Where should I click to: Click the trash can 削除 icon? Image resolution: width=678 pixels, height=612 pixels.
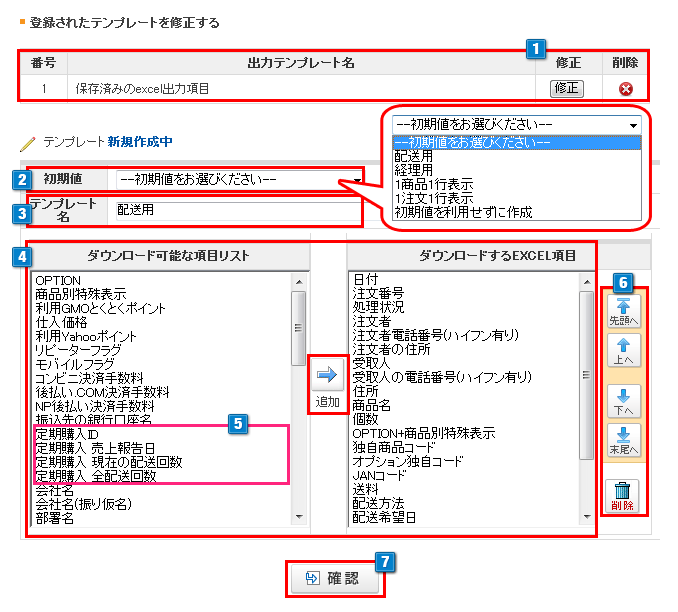click(624, 494)
